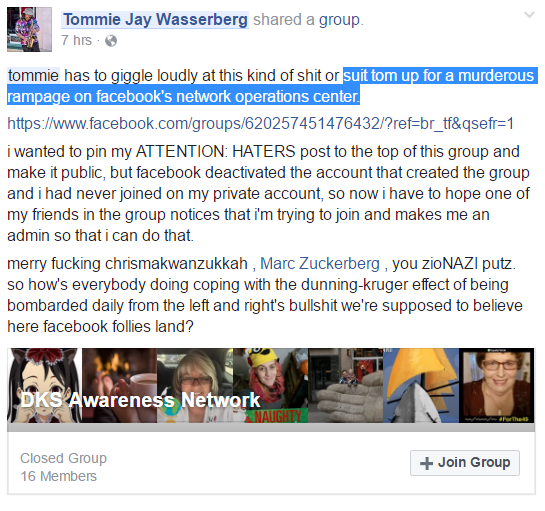Open Tommie Jay Wasserberg profile name link
The height and width of the screenshot is (511, 545).
[x=155, y=19]
